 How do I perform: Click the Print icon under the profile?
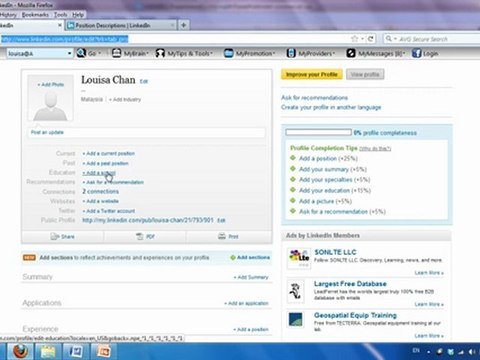pos(222,236)
